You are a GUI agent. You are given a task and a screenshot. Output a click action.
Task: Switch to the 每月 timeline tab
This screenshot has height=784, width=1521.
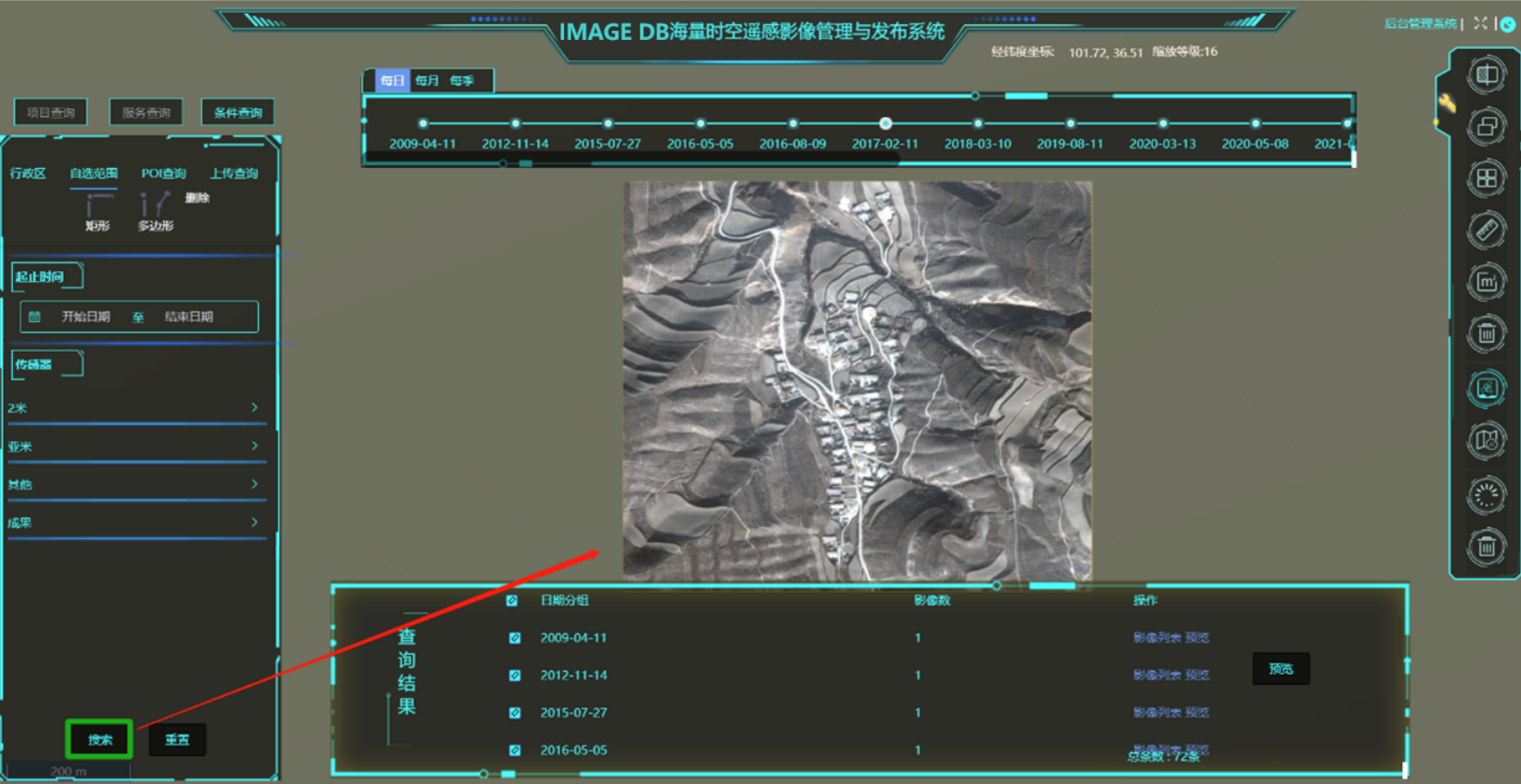pyautogui.click(x=427, y=81)
